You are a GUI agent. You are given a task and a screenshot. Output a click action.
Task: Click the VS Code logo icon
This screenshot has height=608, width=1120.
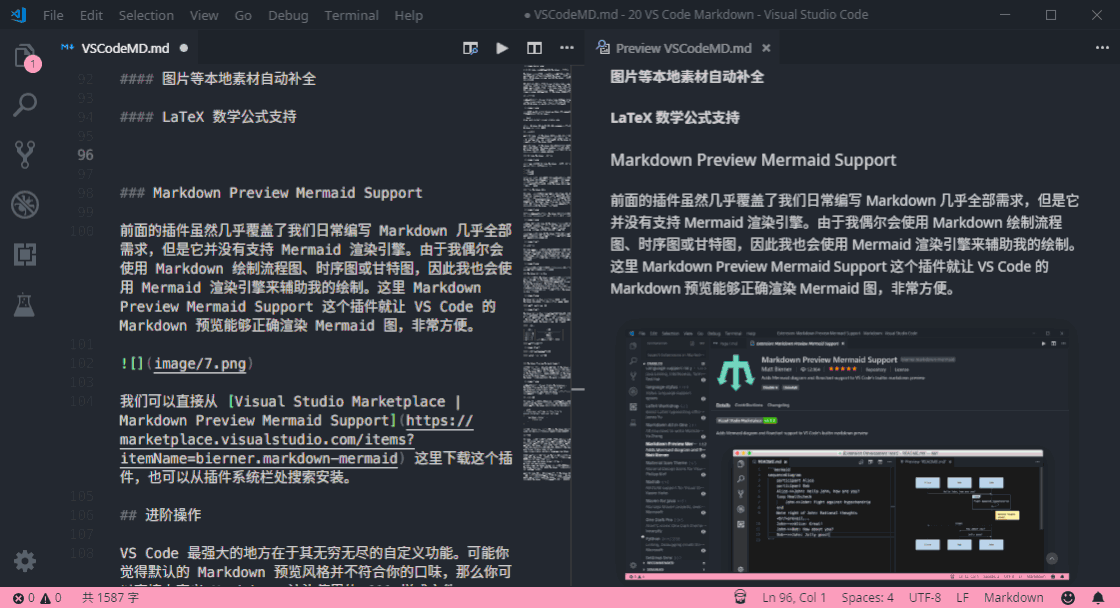pos(19,15)
